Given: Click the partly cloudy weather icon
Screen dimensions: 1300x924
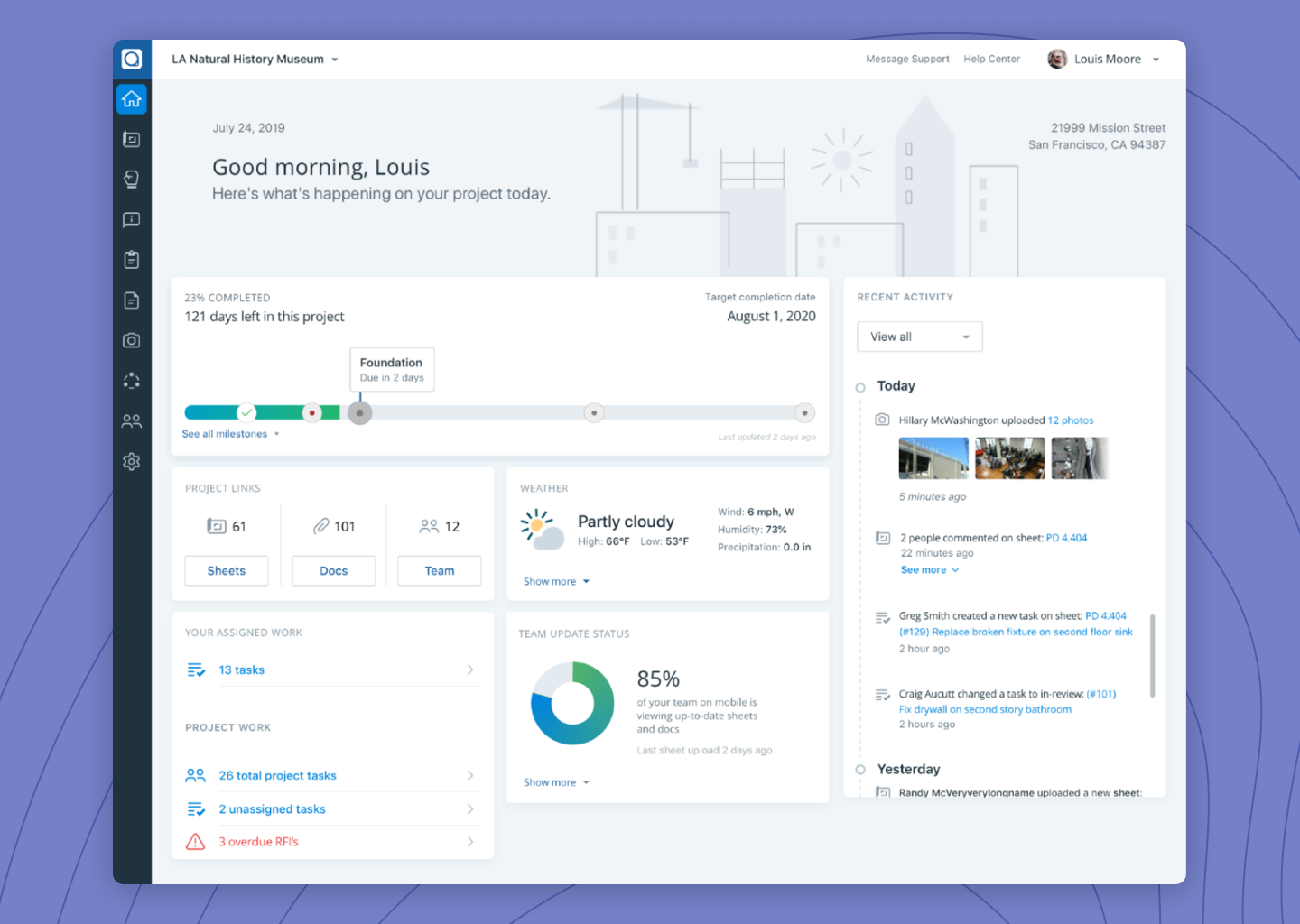Looking at the screenshot, I should [x=543, y=530].
